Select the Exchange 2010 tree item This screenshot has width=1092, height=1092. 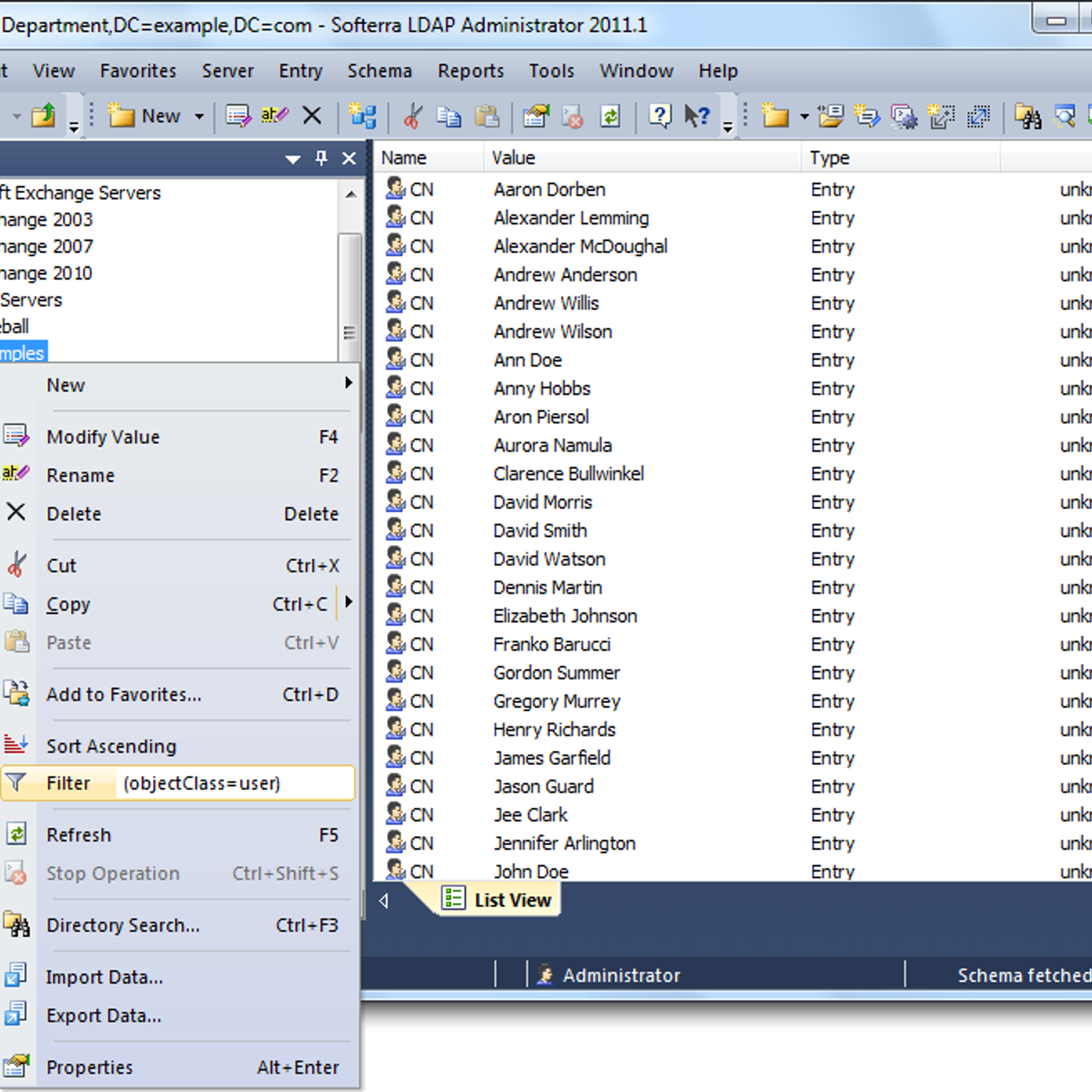(46, 274)
